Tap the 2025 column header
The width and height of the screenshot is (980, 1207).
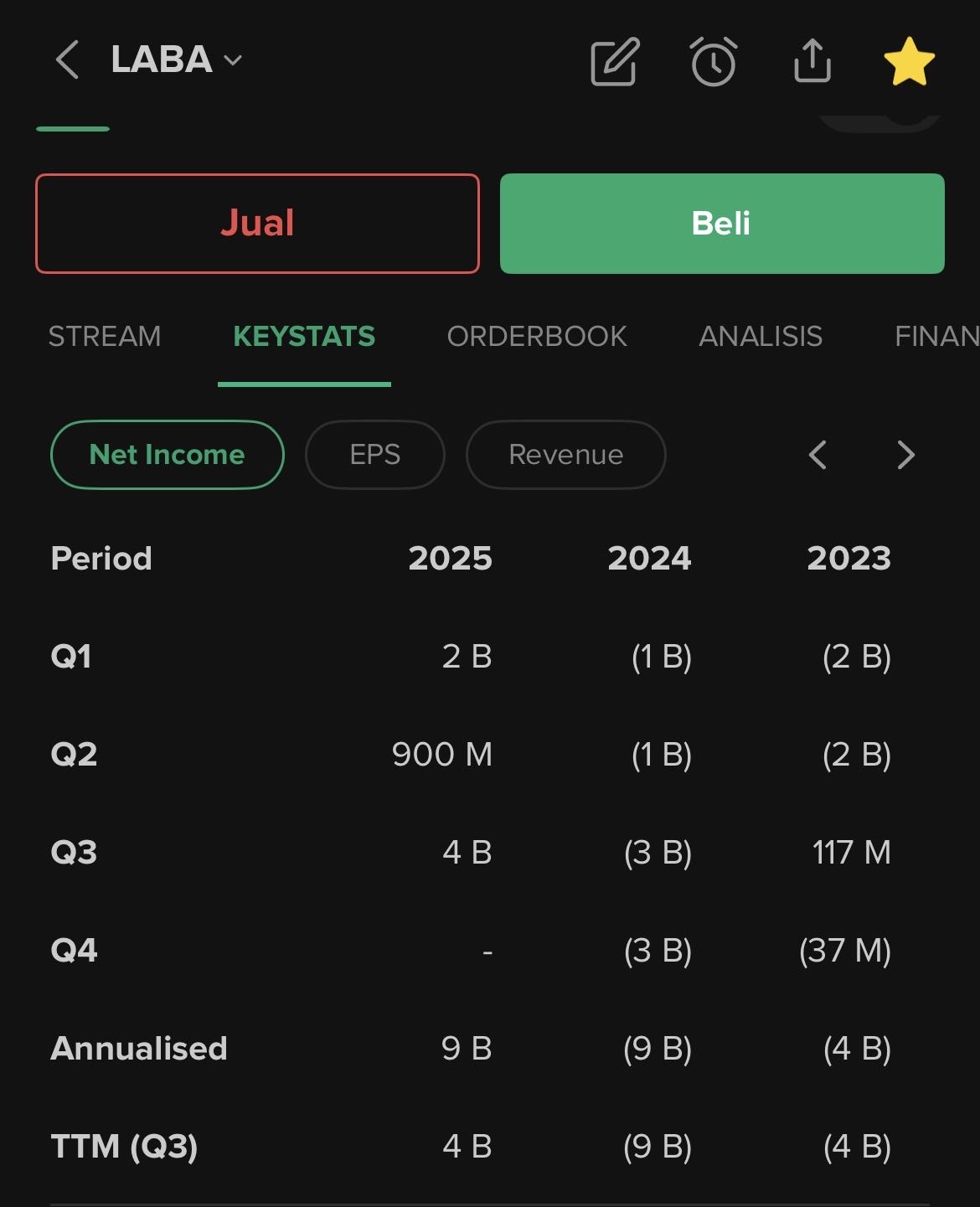coord(450,559)
